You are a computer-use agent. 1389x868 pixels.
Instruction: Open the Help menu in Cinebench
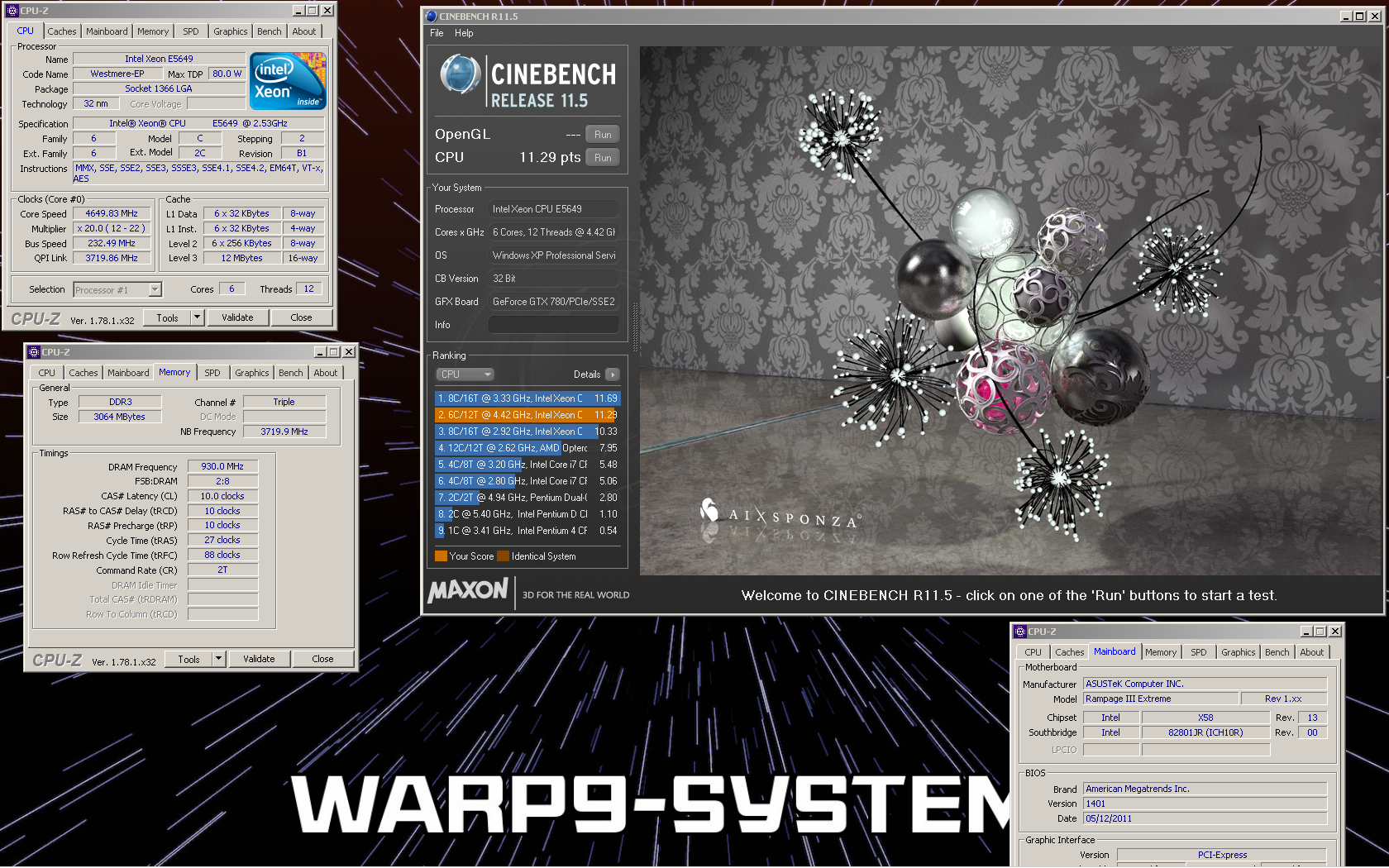click(464, 33)
